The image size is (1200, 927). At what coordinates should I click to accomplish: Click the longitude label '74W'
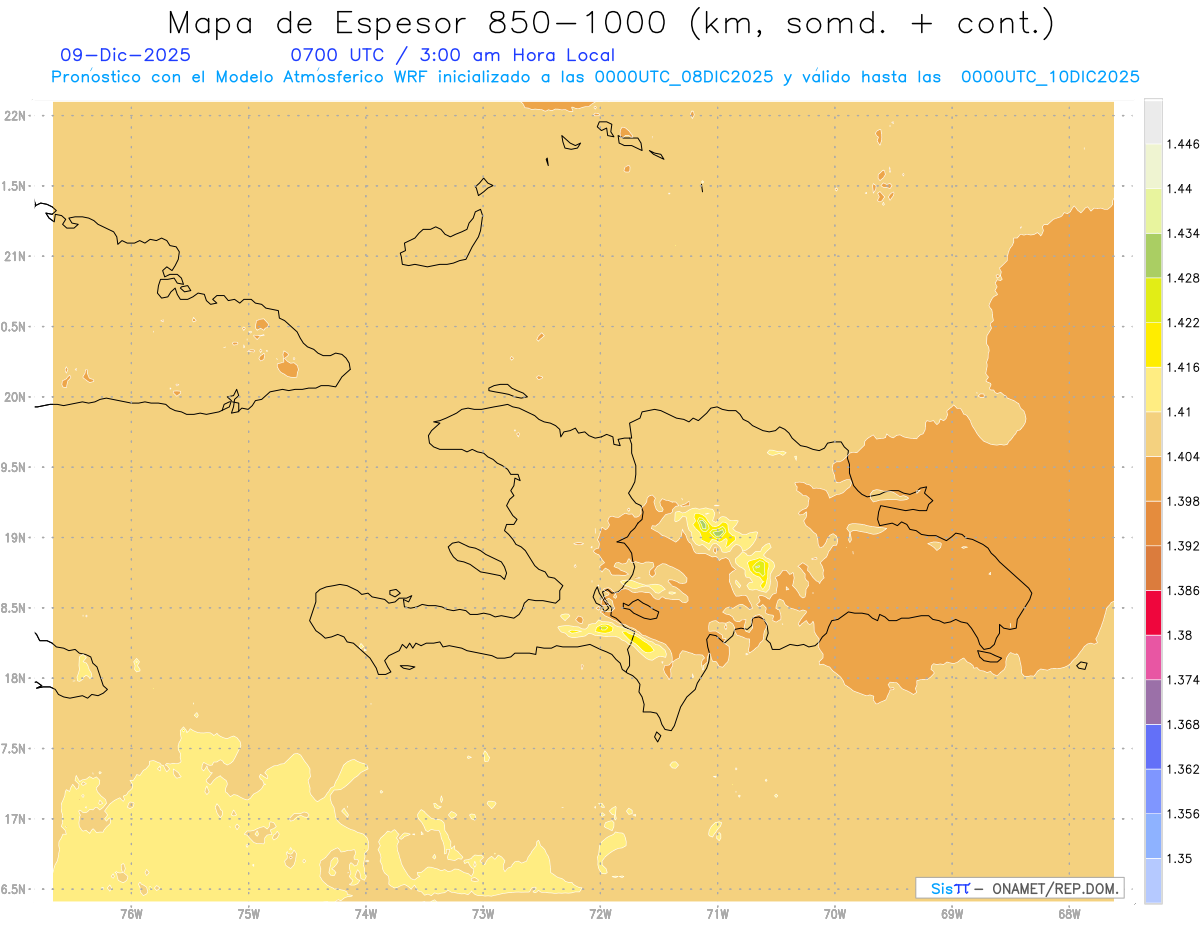(x=366, y=913)
